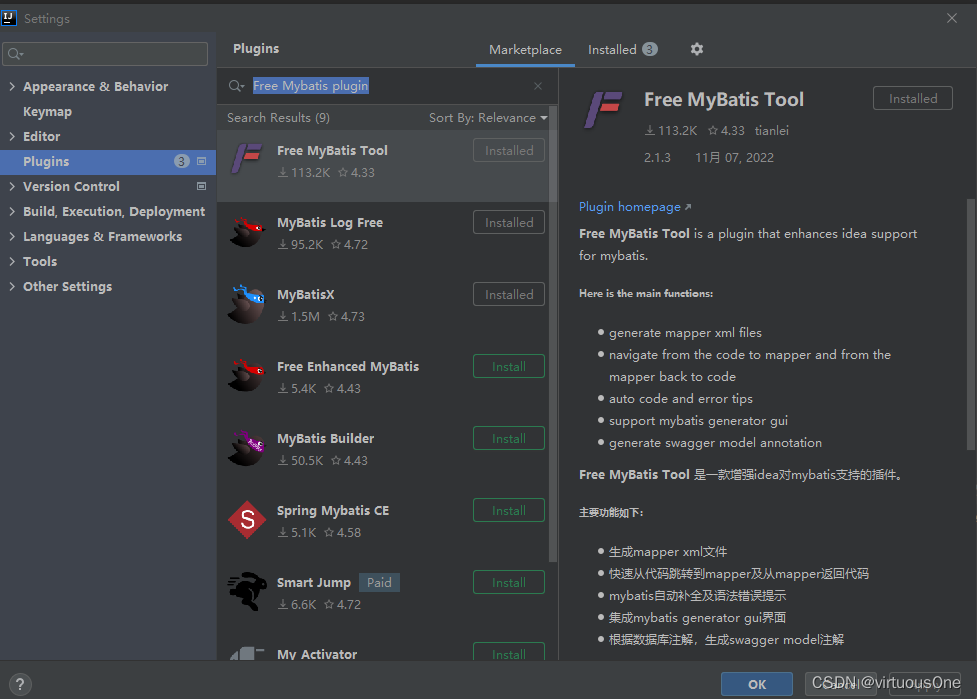Click the Search Results (9) label
Viewport: 977px width, 699px height.
tap(278, 118)
